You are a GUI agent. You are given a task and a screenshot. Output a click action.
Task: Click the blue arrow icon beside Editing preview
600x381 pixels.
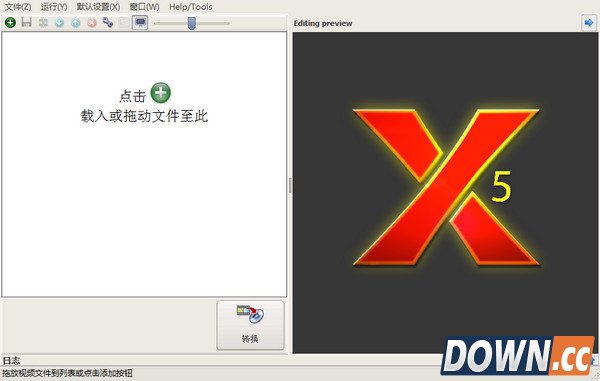589,23
